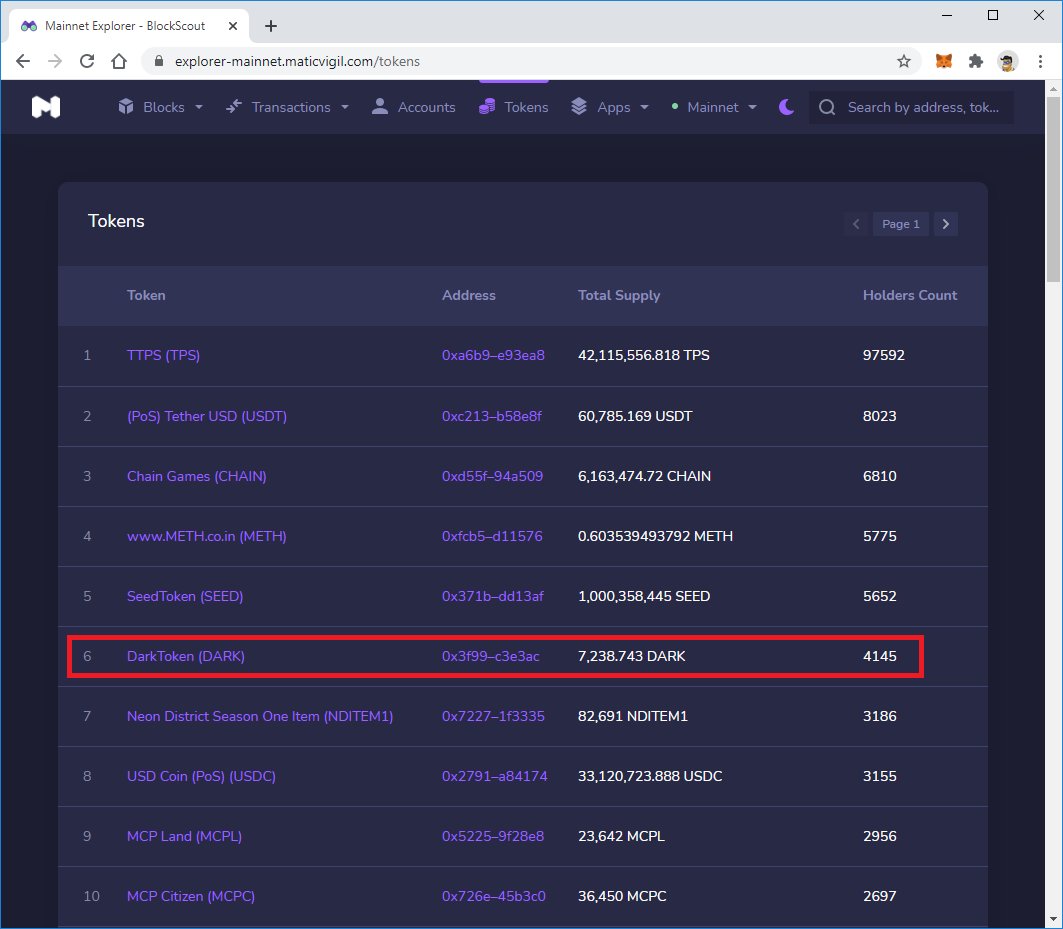1063x929 pixels.
Task: Click the Holders Count column header
Action: coord(910,295)
